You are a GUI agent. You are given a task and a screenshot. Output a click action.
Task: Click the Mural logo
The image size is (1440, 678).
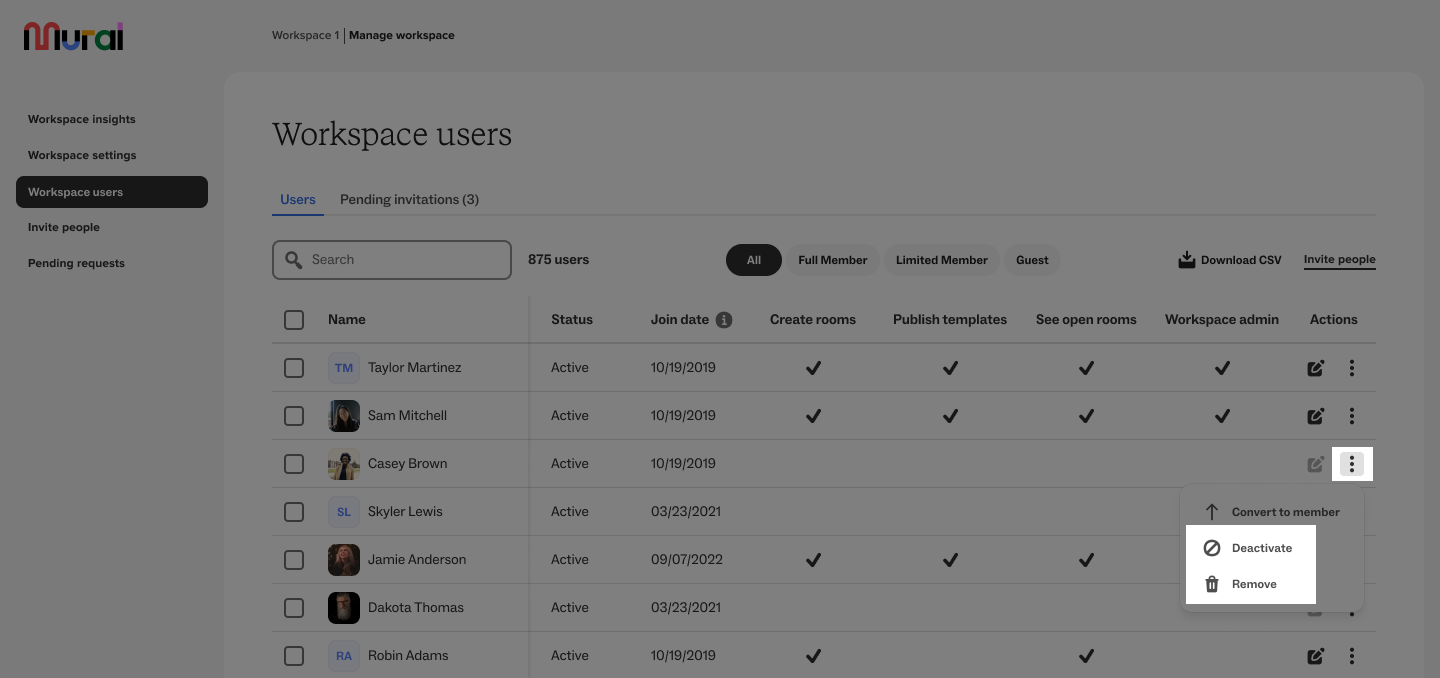[x=72, y=36]
